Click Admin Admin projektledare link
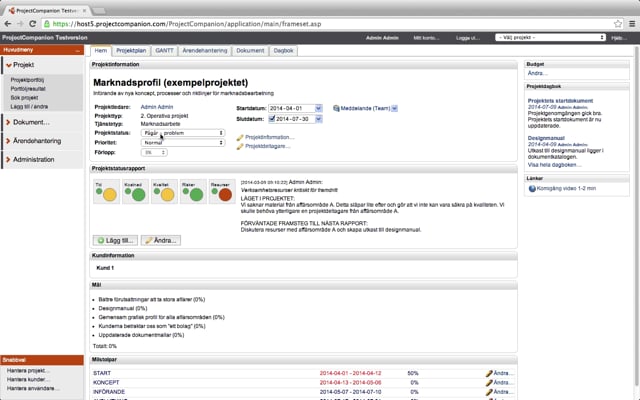Image resolution: width=640 pixels, height=400 pixels. click(x=157, y=107)
